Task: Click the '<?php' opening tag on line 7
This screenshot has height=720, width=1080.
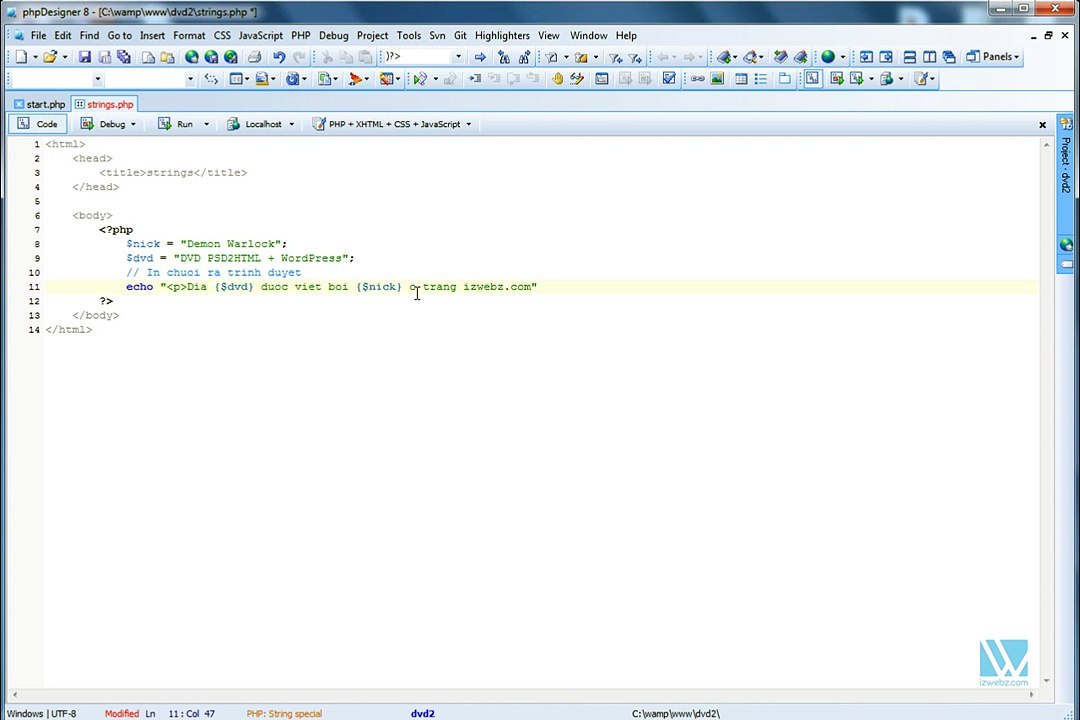Action: click(116, 229)
